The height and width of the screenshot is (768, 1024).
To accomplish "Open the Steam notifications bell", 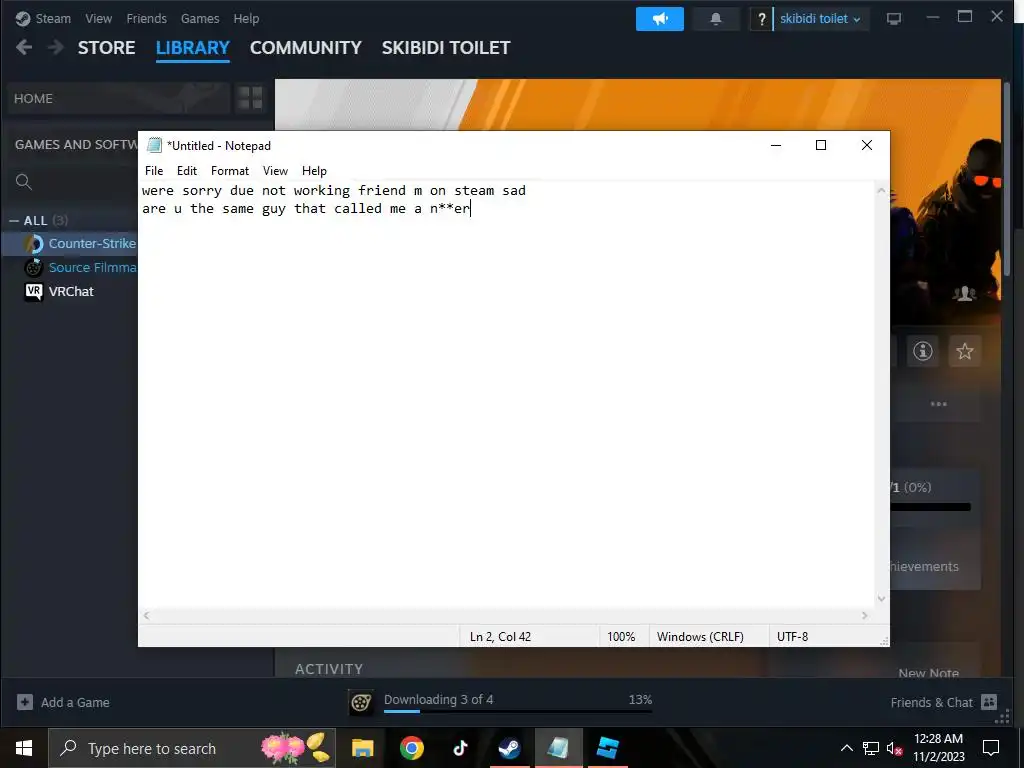I will pos(716,19).
